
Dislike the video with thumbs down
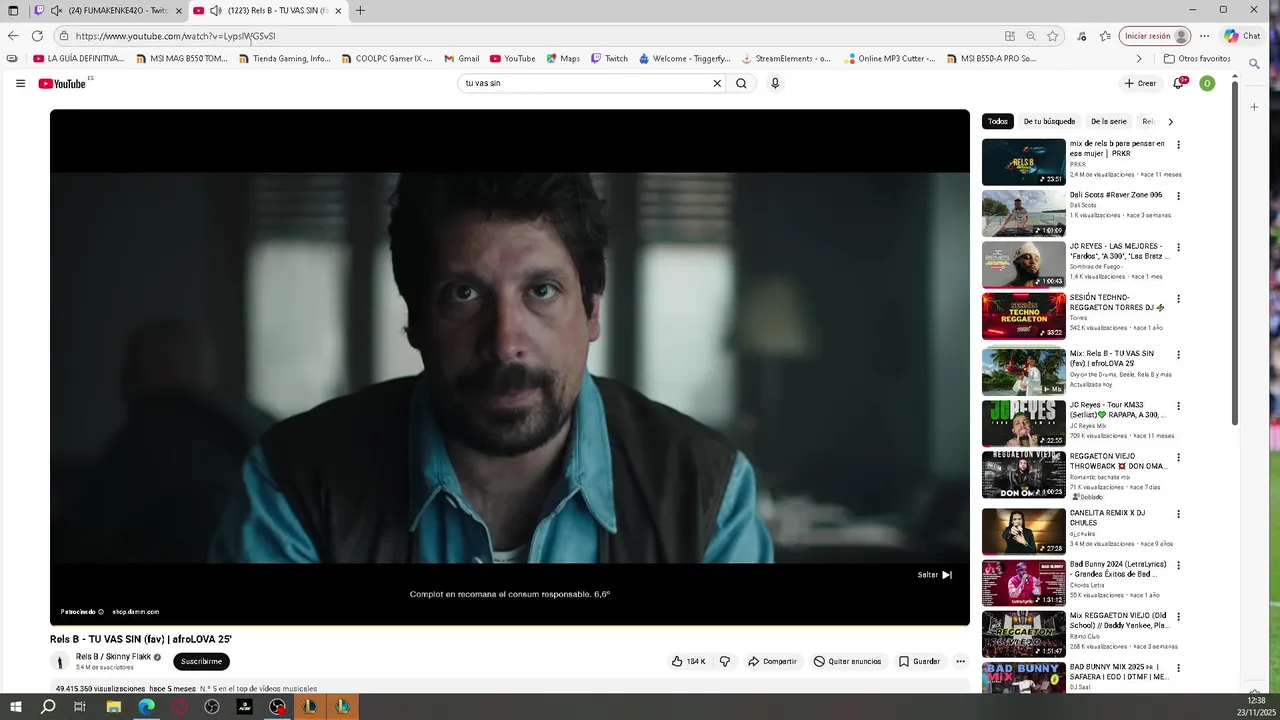point(725,661)
